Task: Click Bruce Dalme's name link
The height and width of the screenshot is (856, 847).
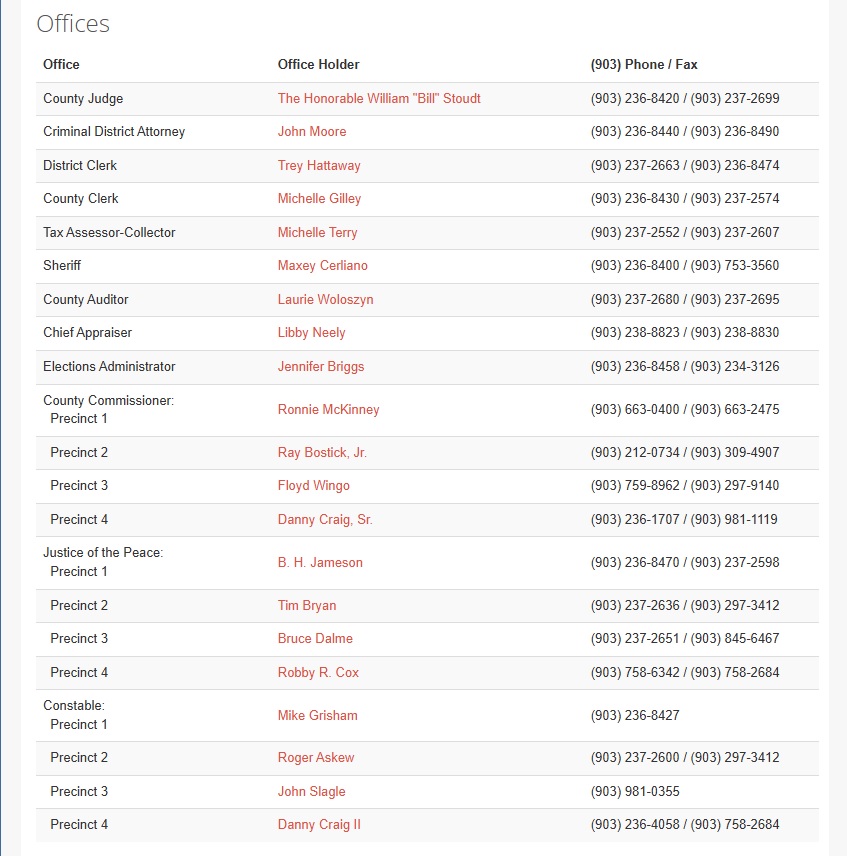Action: pos(315,638)
